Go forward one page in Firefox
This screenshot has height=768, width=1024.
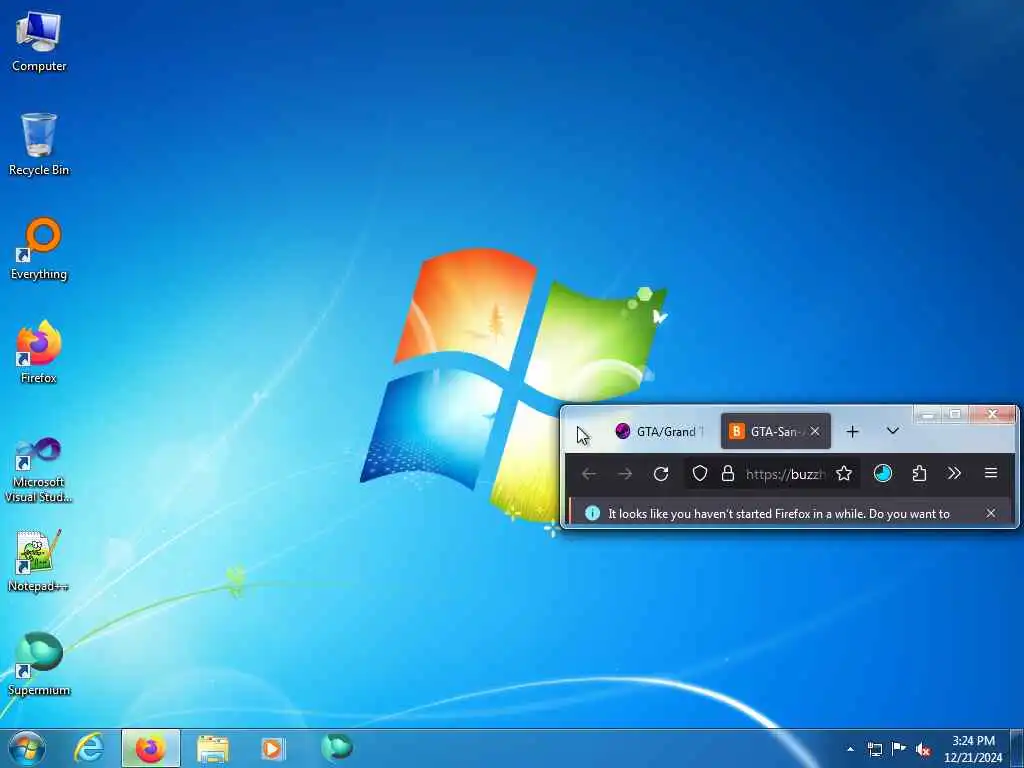[625, 473]
